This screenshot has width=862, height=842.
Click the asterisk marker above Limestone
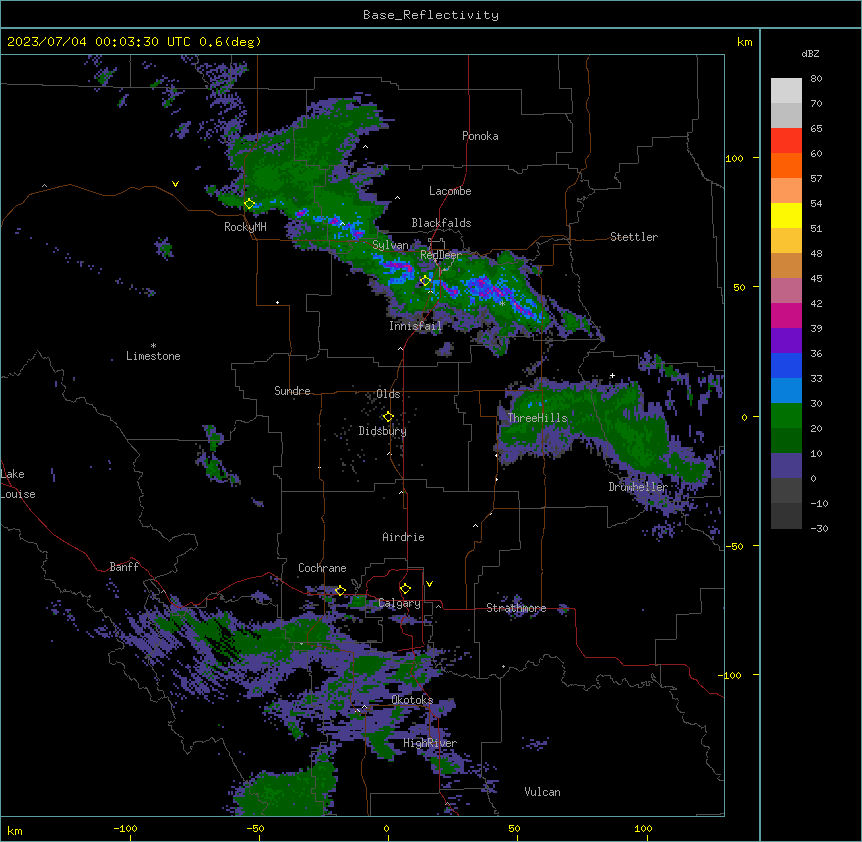pyautogui.click(x=153, y=346)
